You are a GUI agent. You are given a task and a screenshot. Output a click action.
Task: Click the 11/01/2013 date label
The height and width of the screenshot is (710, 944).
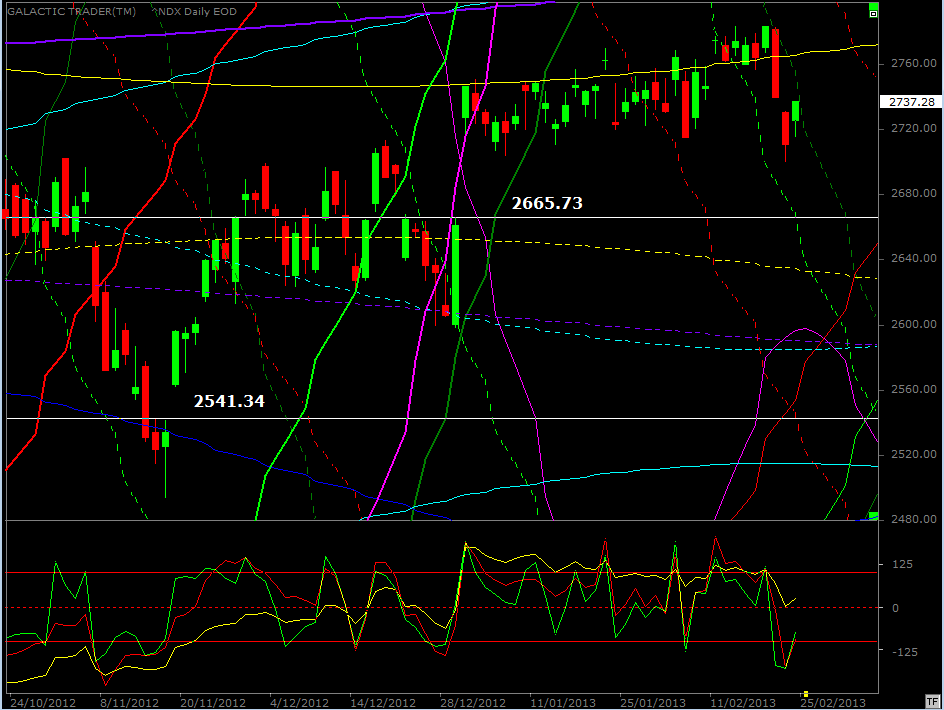[563, 703]
